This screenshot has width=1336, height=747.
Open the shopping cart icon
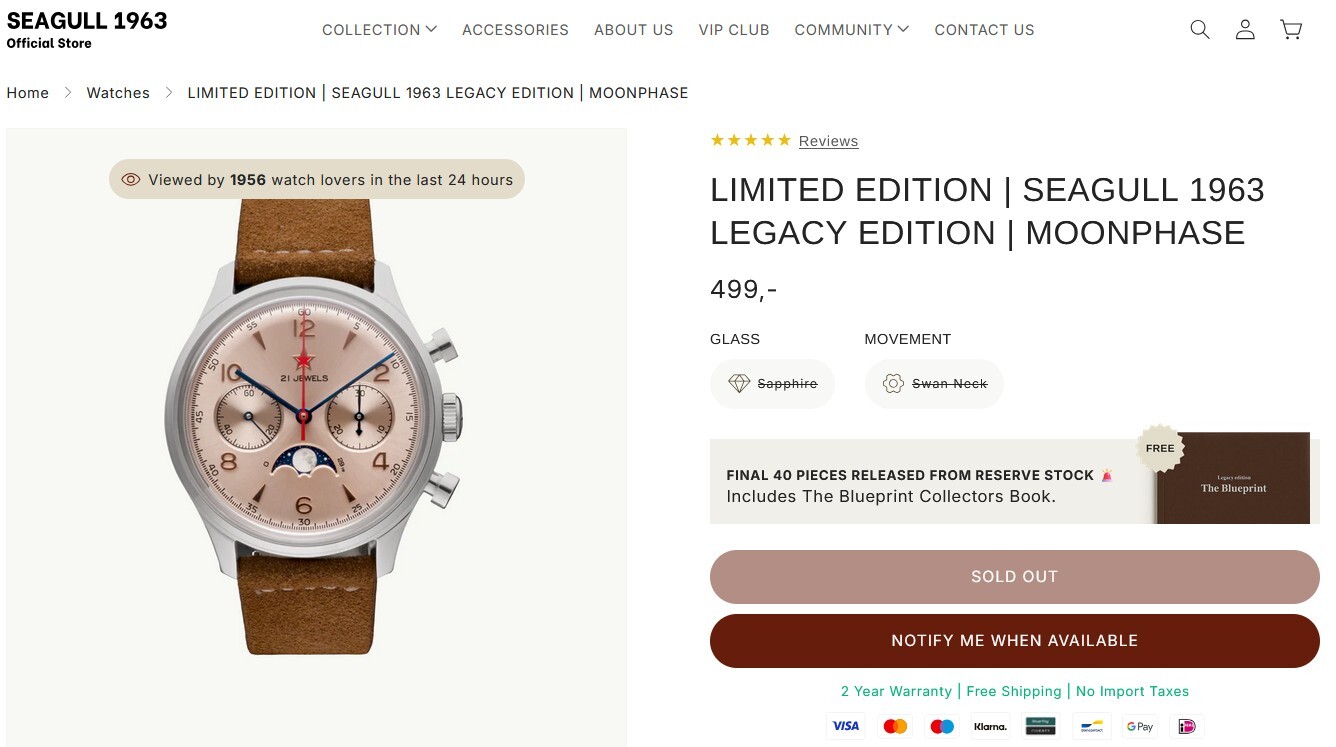click(1291, 30)
